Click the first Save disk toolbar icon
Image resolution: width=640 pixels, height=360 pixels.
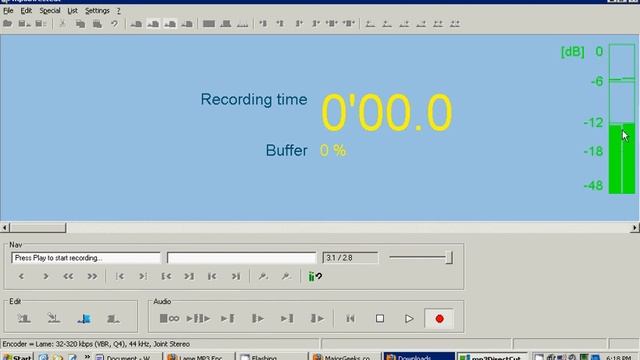click(24, 24)
